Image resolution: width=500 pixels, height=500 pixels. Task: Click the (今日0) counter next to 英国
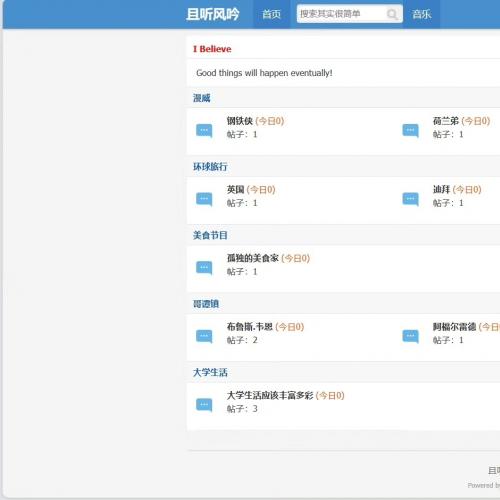[261, 189]
